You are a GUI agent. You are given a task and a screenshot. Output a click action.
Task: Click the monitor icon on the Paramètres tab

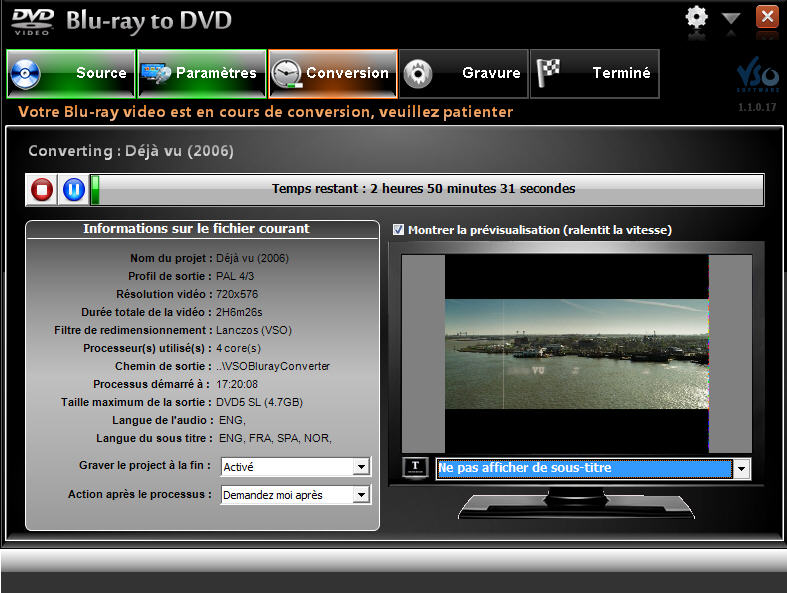tap(156, 73)
